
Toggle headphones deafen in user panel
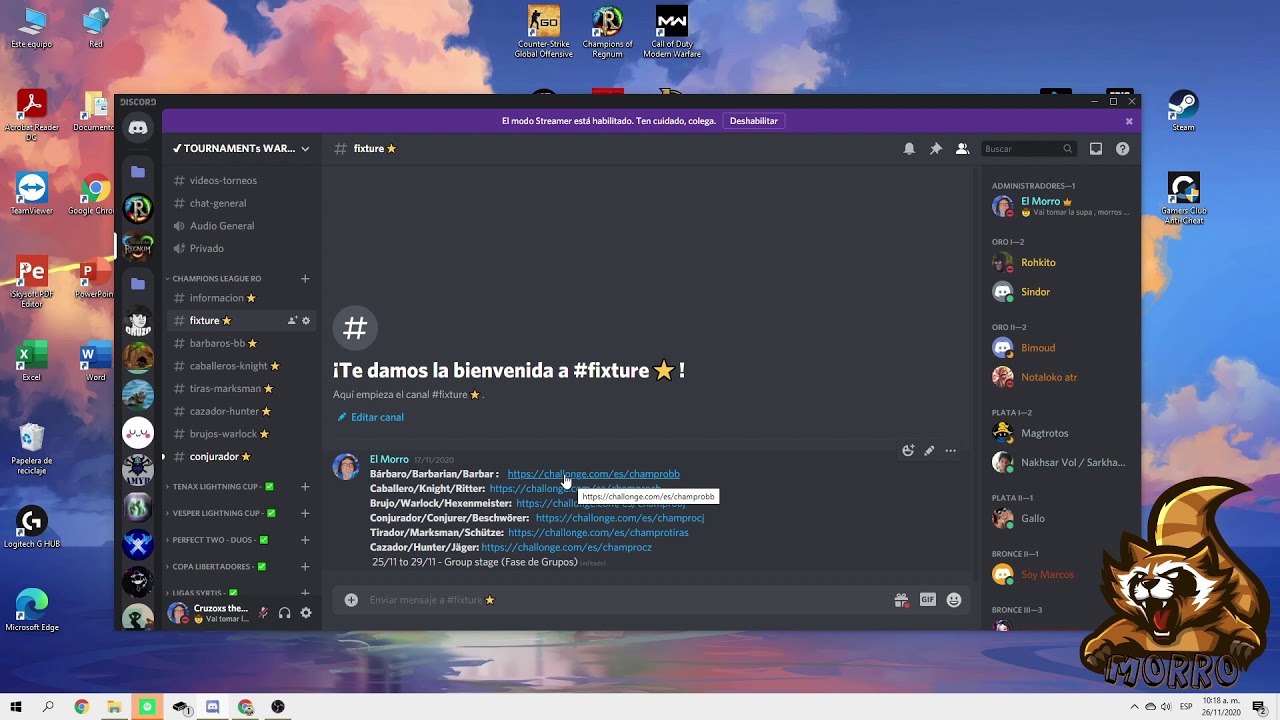285,613
